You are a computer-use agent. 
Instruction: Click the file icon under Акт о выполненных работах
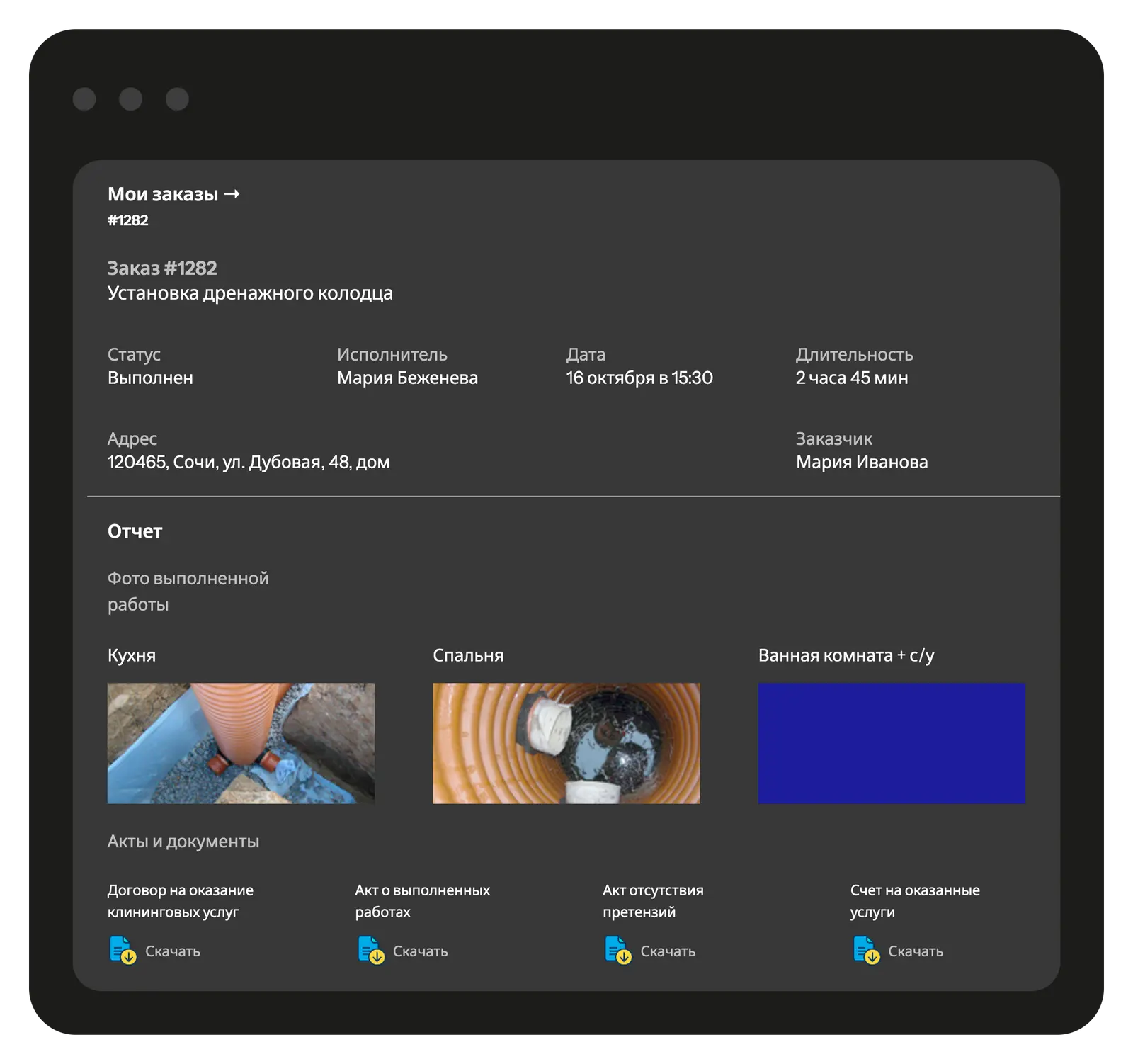(370, 950)
